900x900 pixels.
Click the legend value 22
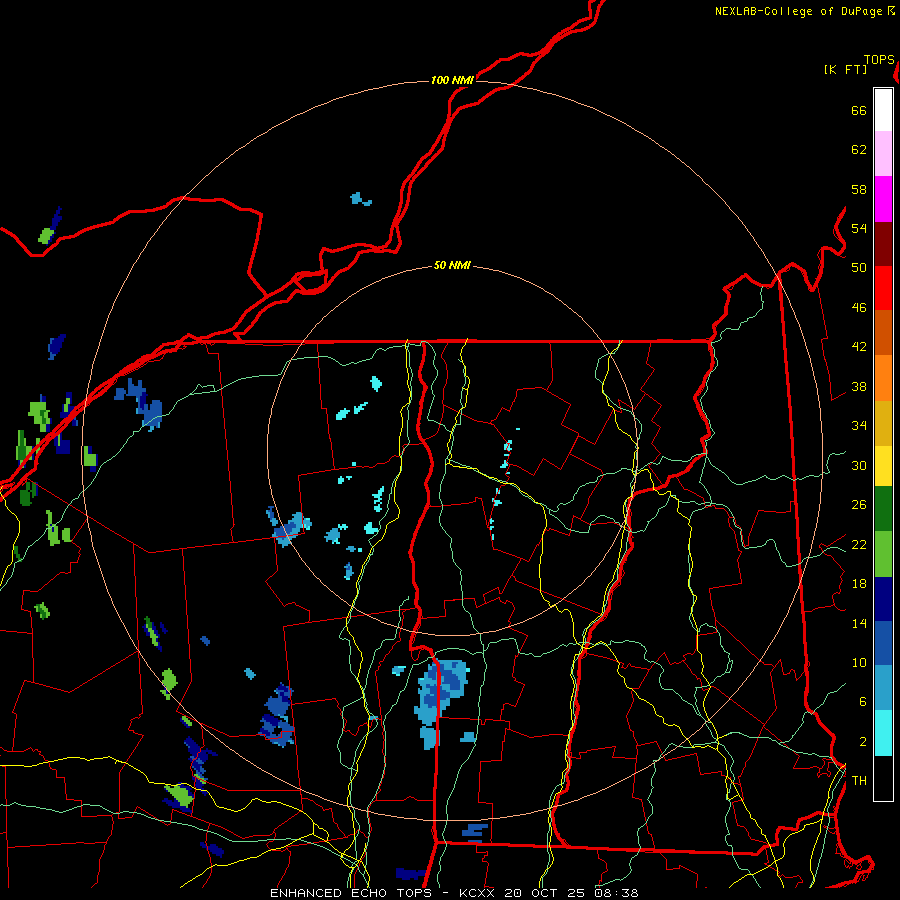[859, 545]
